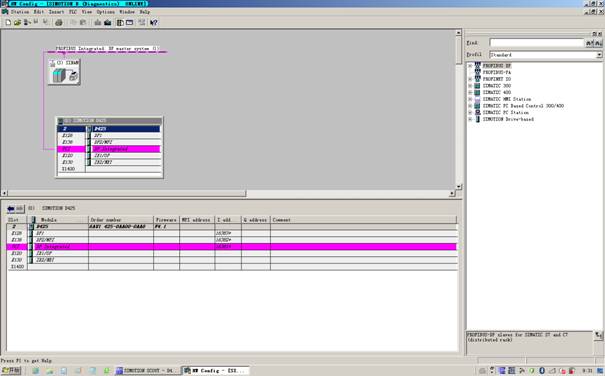The height and width of the screenshot is (376, 605).
Task: Click the Upload to PG toolbar icon
Action: coord(108,23)
